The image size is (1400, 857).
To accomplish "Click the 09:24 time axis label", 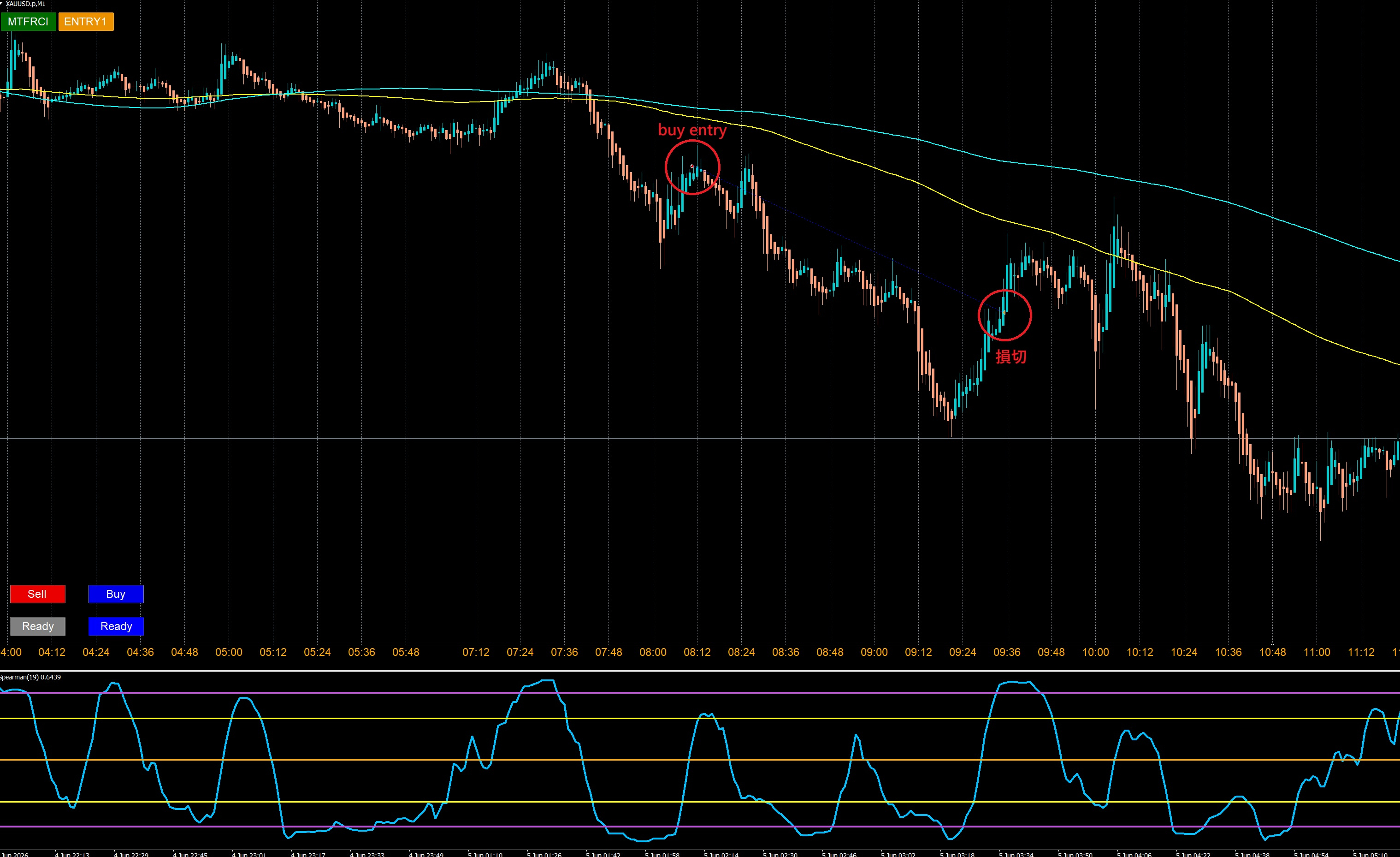I will click(x=963, y=652).
